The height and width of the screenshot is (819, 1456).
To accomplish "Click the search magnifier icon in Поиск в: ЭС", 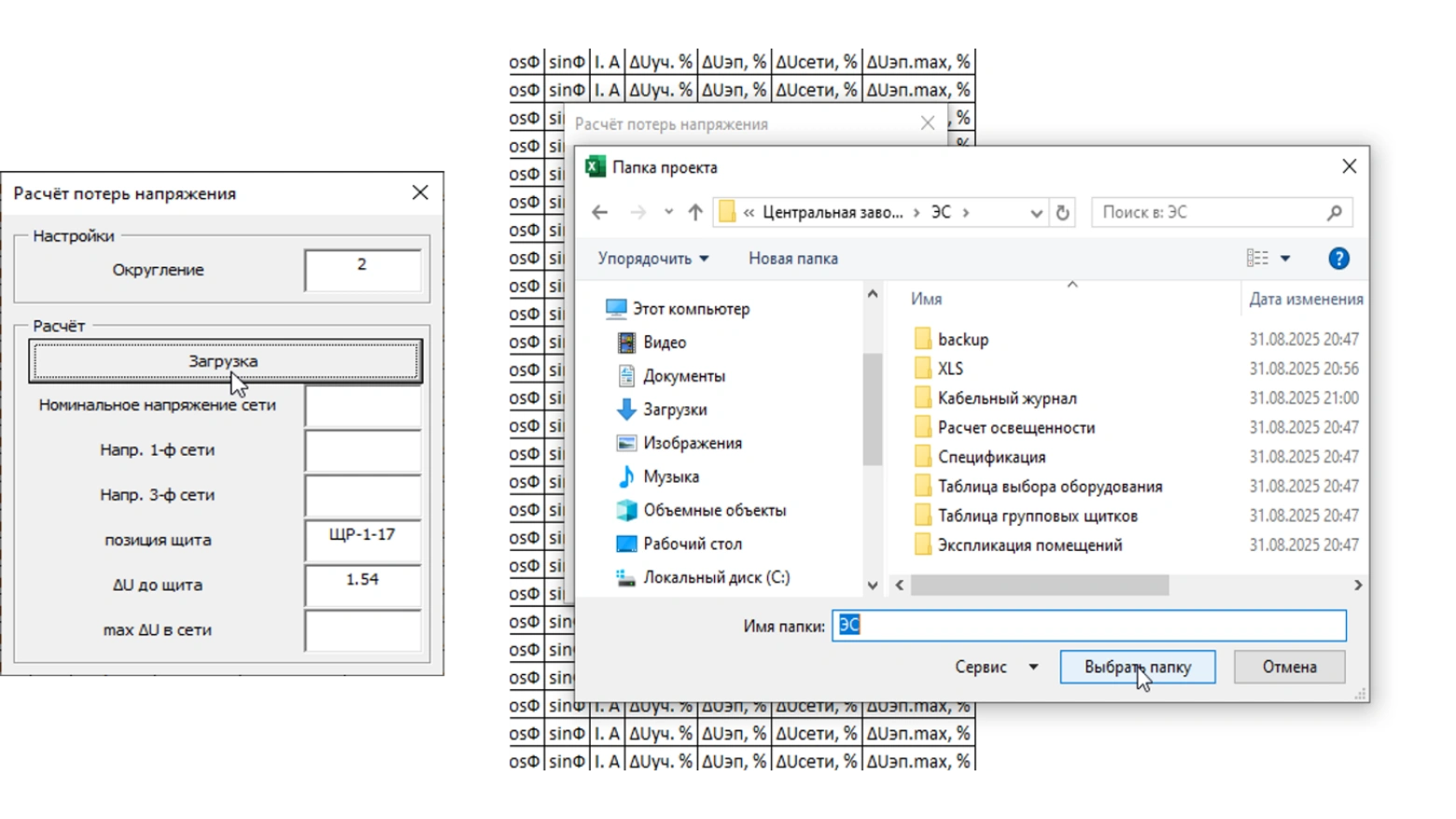I will [x=1335, y=213].
